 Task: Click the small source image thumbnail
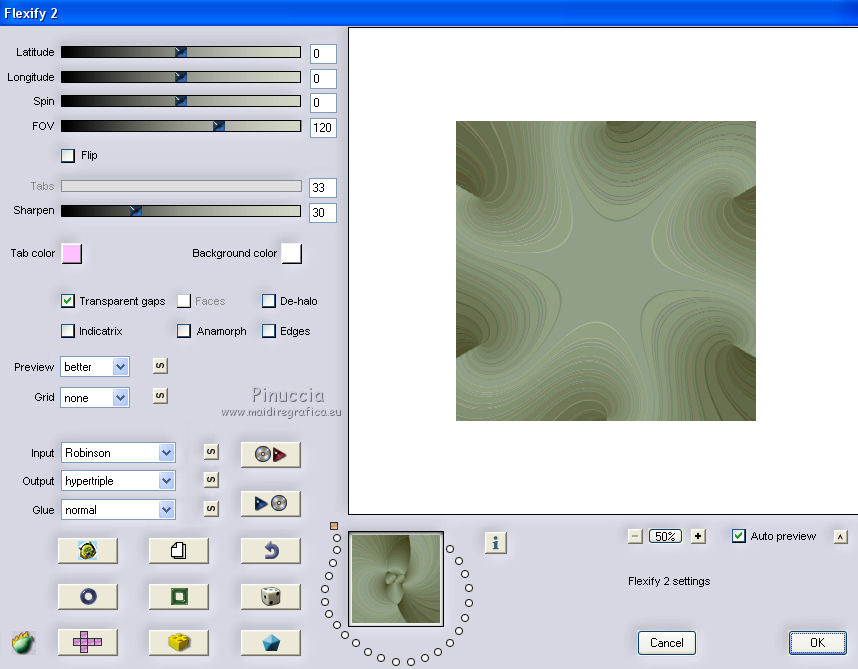396,579
